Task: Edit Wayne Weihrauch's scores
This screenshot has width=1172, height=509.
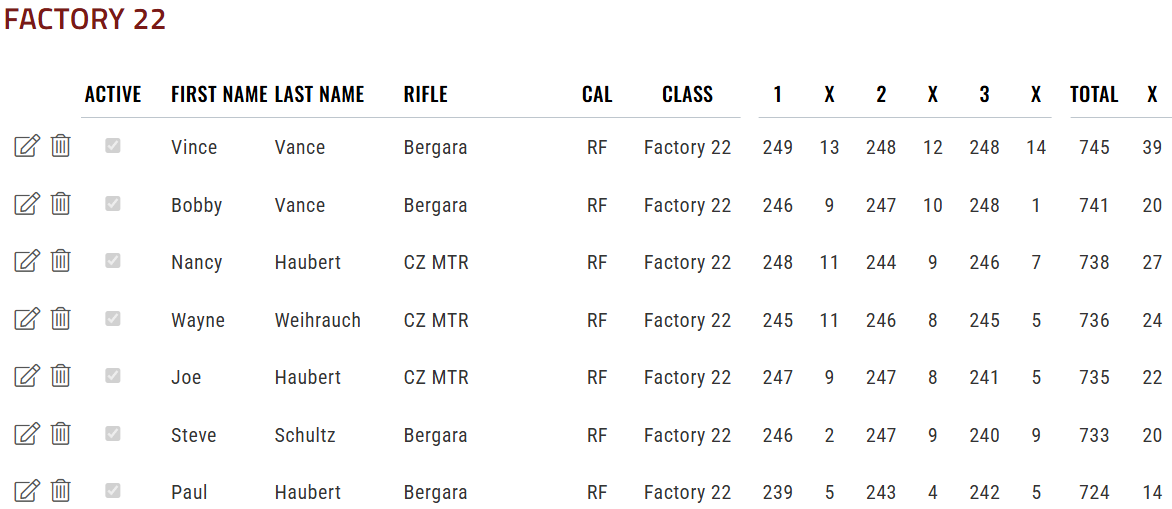Action: pyautogui.click(x=27, y=319)
